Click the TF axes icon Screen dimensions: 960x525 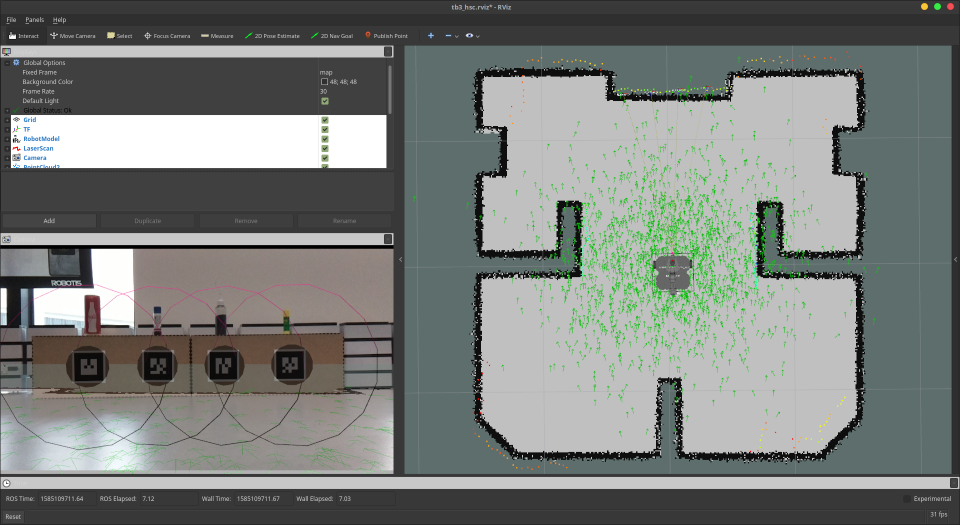coord(17,129)
